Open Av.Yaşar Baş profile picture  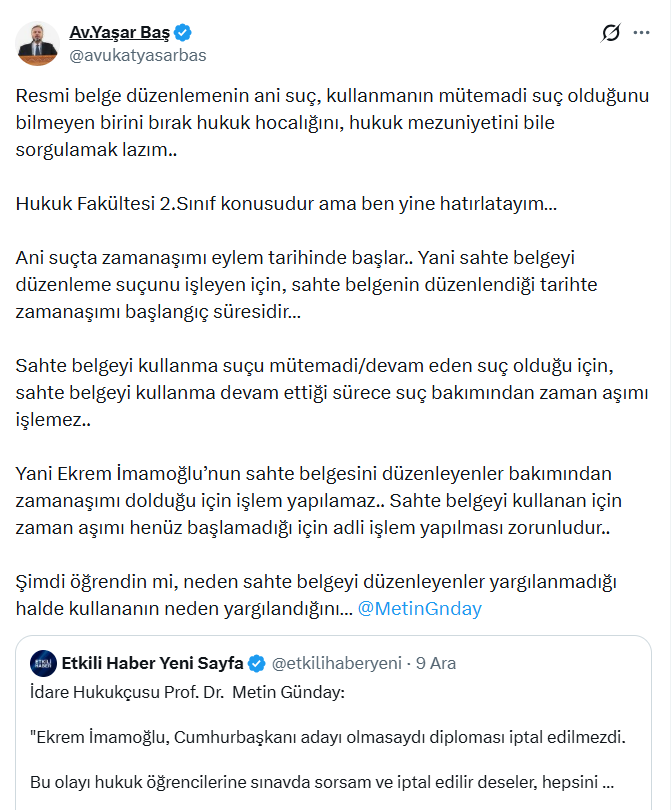[37, 43]
